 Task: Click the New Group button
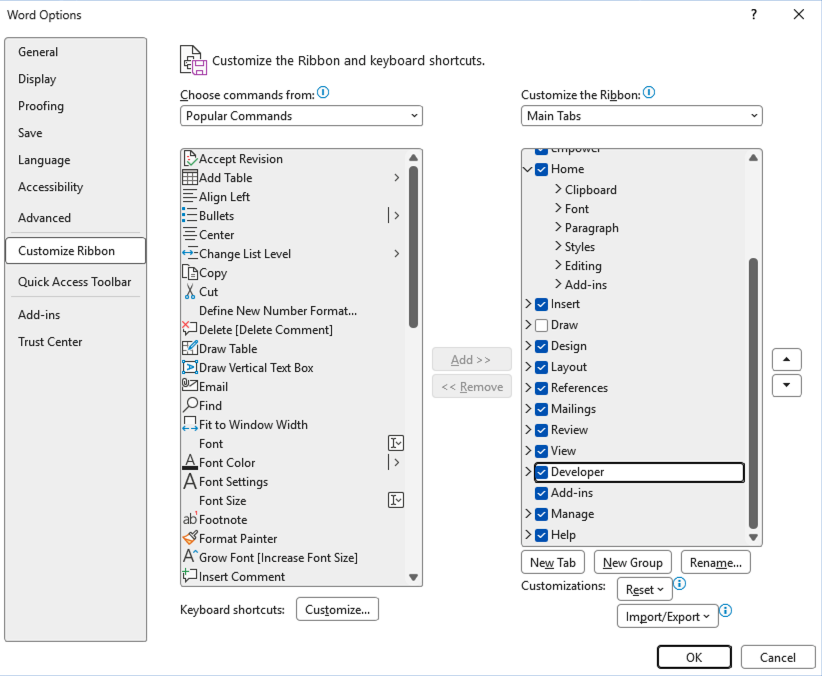[x=632, y=562]
